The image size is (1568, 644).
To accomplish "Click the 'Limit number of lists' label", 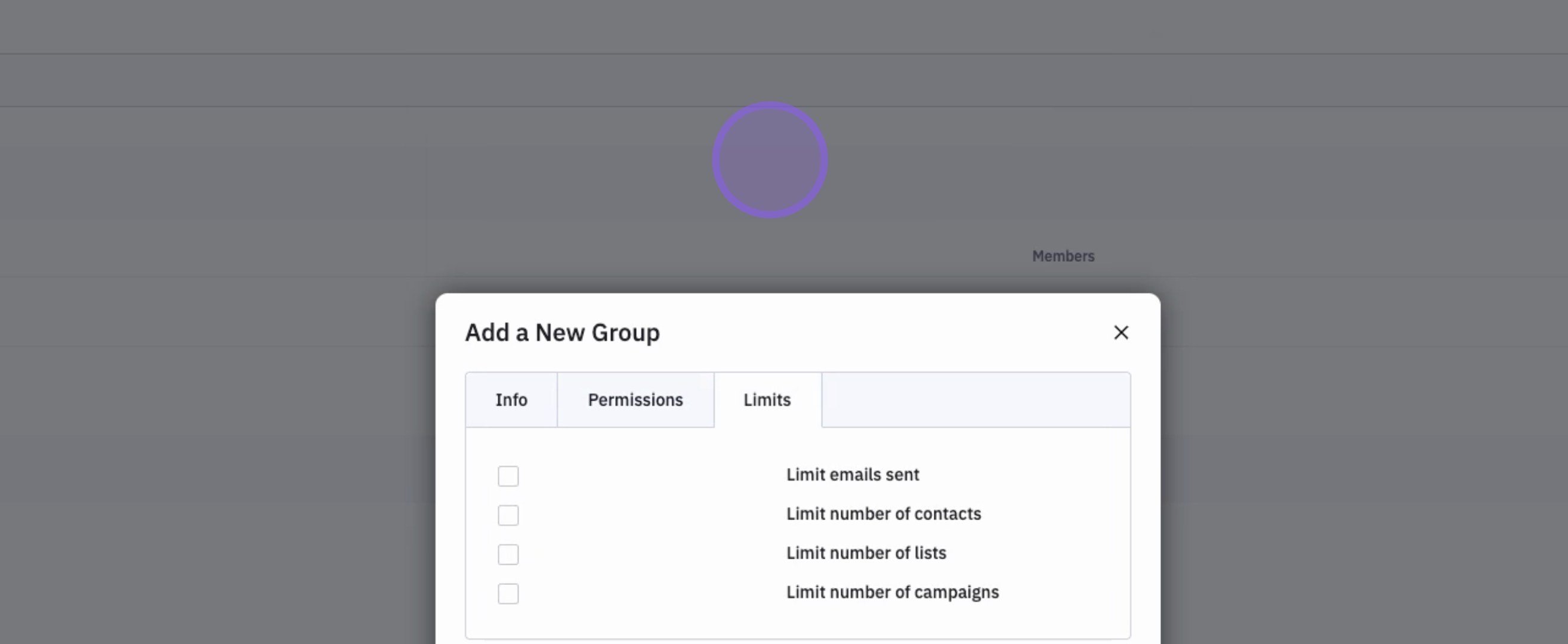I will tap(866, 553).
